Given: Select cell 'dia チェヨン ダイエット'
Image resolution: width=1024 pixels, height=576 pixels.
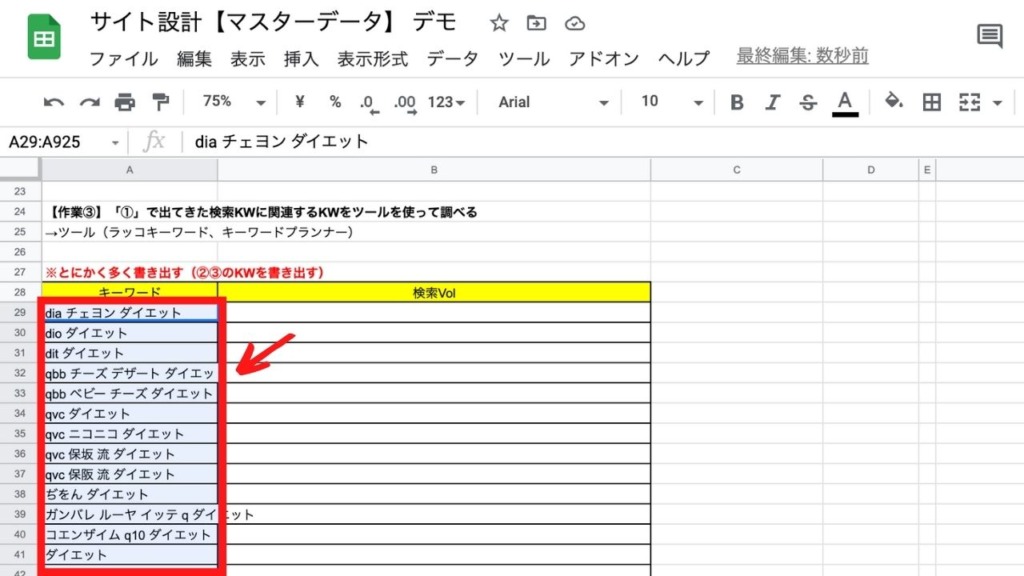Looking at the screenshot, I should 129,313.
